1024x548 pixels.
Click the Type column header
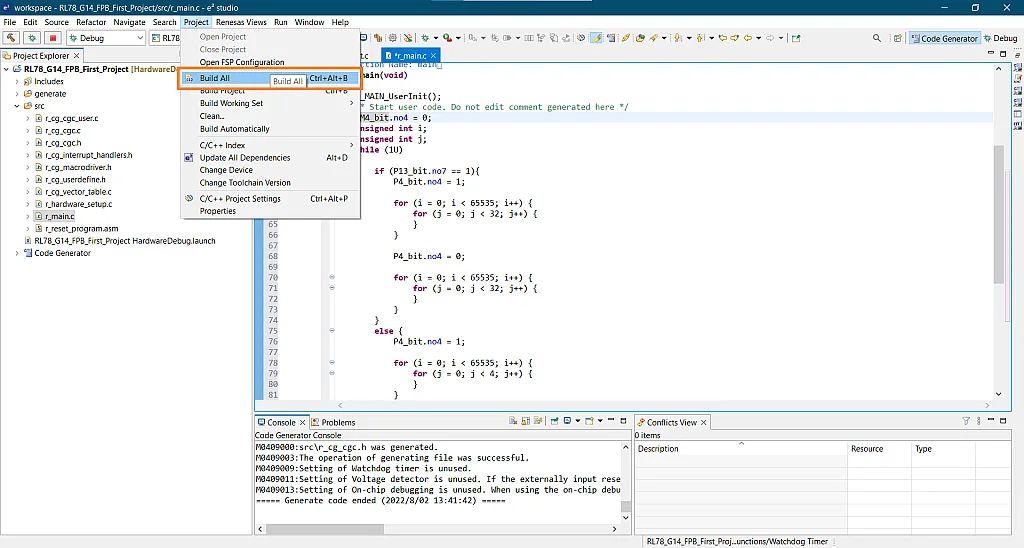point(943,449)
